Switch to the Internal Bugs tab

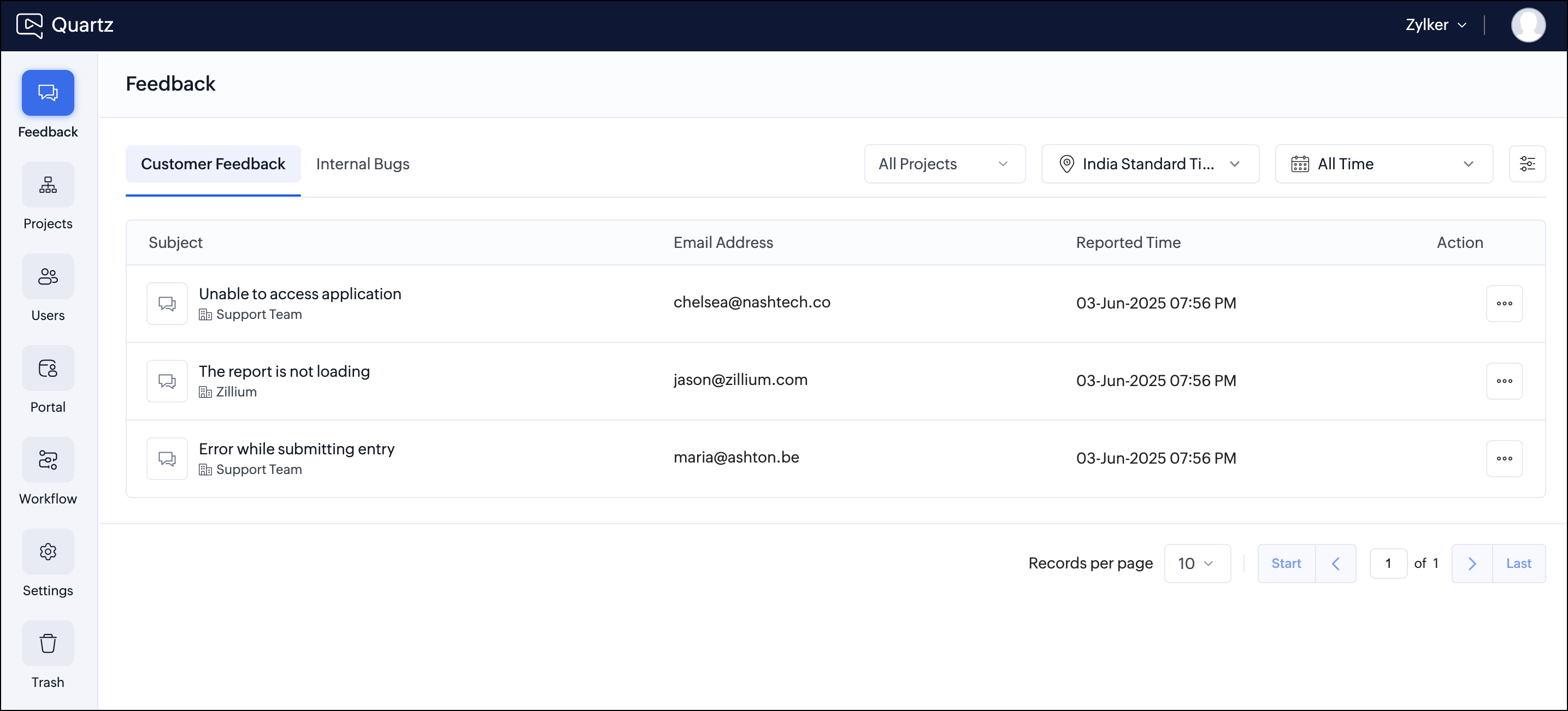[362, 164]
